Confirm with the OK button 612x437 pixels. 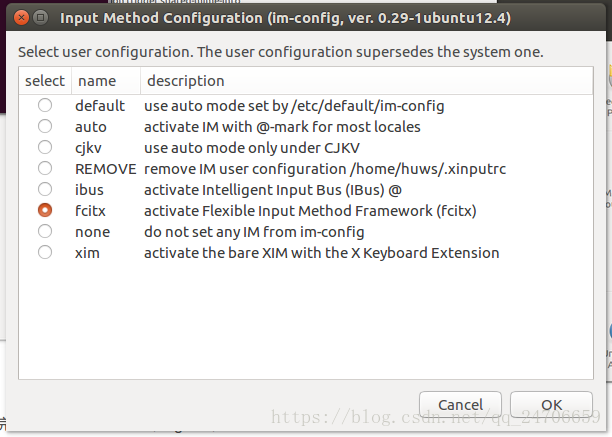[x=552, y=405]
